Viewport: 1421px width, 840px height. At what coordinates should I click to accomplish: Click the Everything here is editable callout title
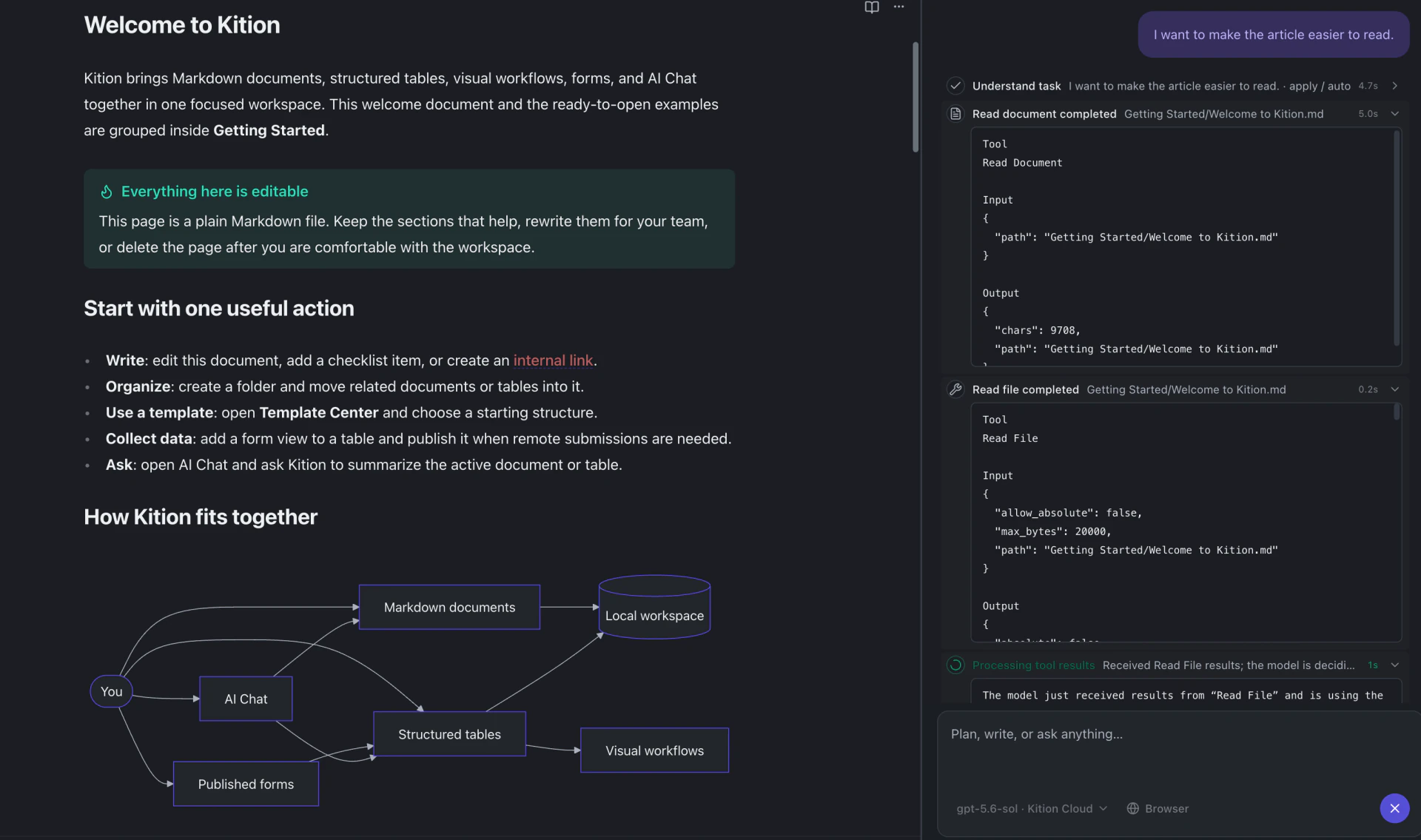click(x=215, y=192)
